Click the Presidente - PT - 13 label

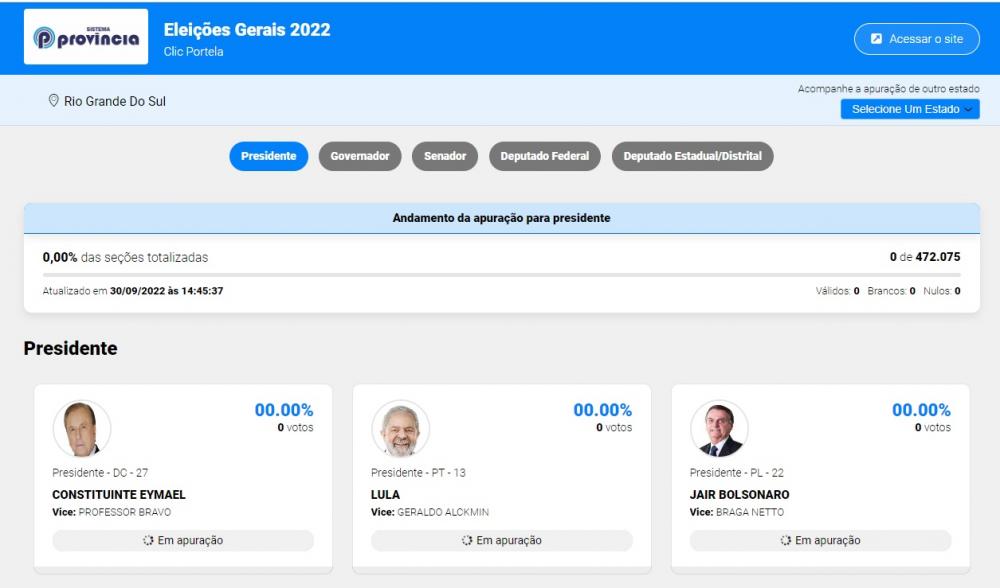(x=418, y=473)
